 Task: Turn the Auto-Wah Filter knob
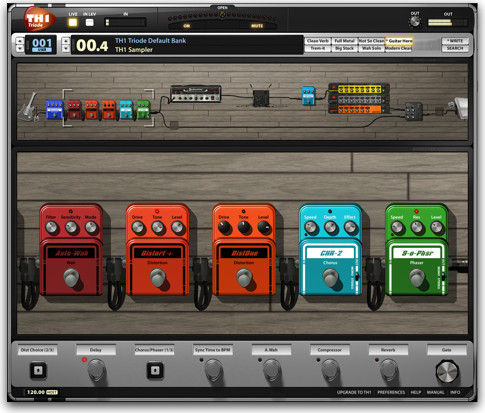point(51,227)
